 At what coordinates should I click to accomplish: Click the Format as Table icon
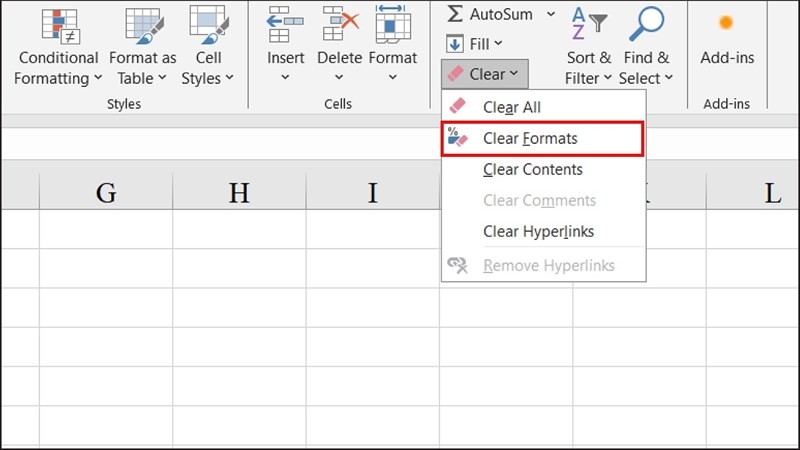pyautogui.click(x=144, y=26)
